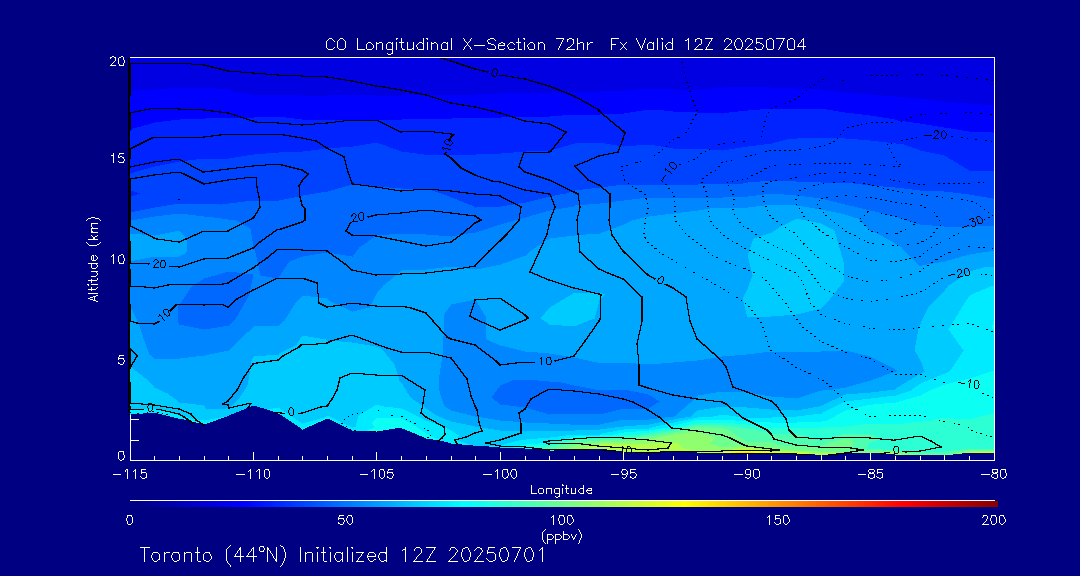Image resolution: width=1080 pixels, height=576 pixels.
Task: Click the CO color scale gradient bar
Action: (x=563, y=504)
